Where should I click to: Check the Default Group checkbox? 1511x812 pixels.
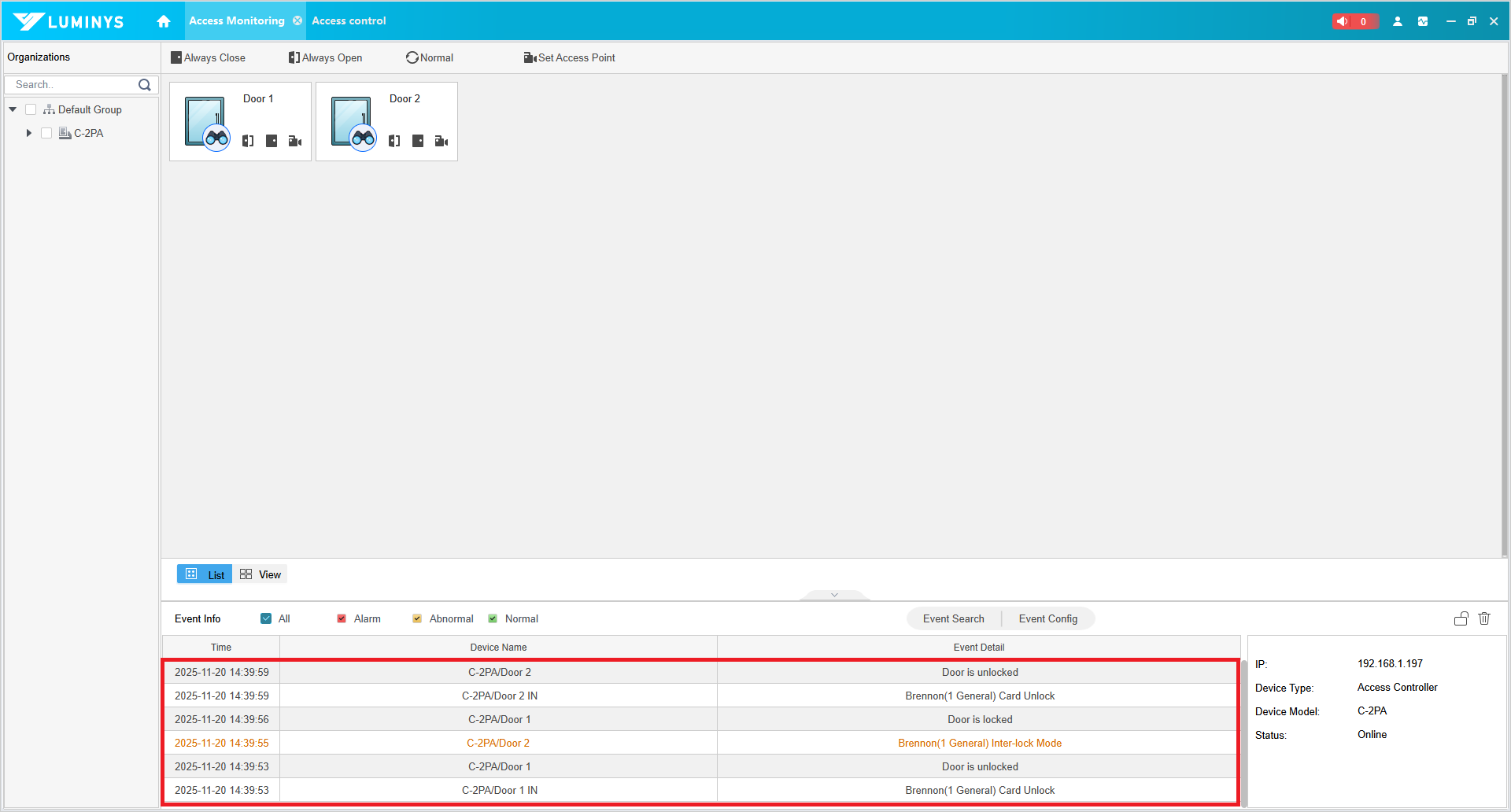[31, 109]
